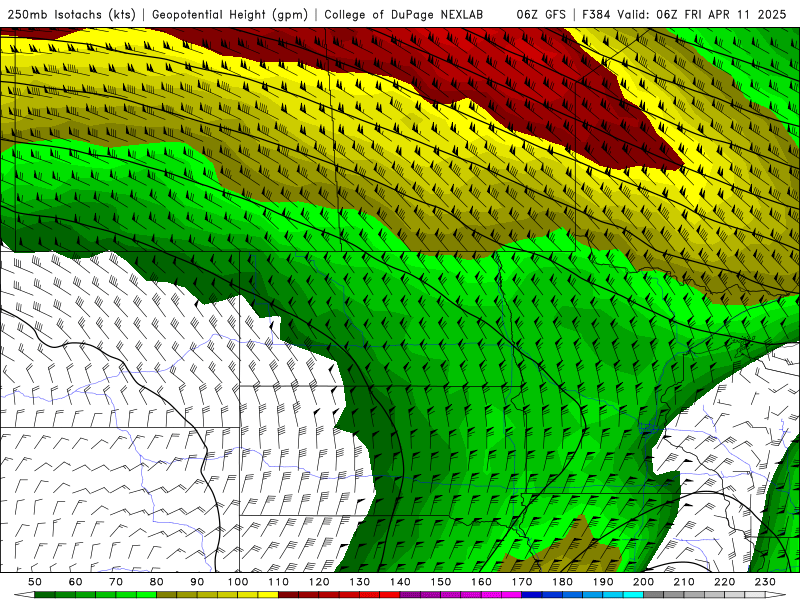Click the '200' legend value
800x600 pixels.
(643, 582)
